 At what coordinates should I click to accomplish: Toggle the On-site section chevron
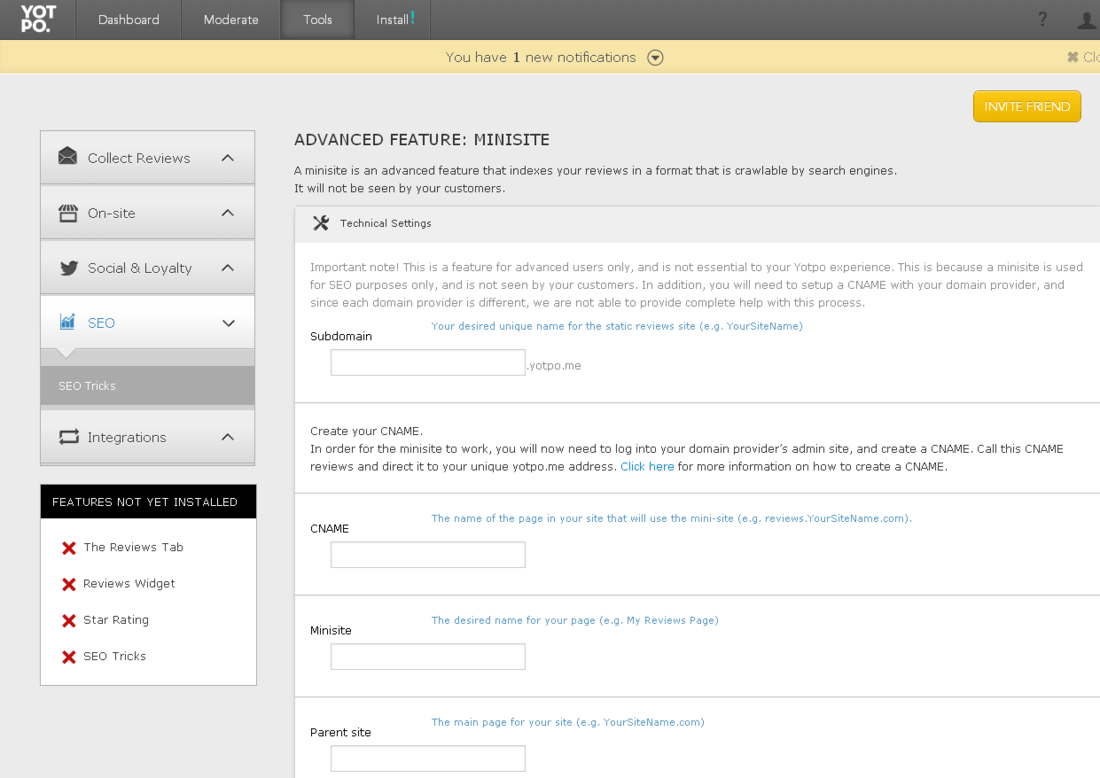(x=227, y=213)
